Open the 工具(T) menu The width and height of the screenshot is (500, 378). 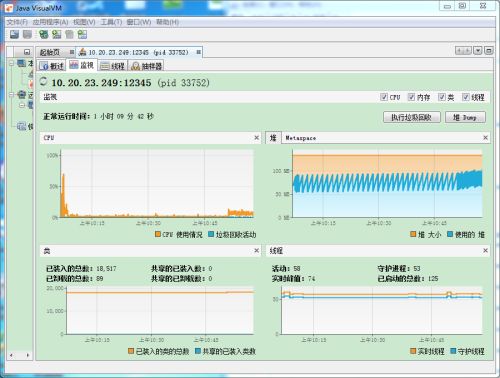point(111,22)
